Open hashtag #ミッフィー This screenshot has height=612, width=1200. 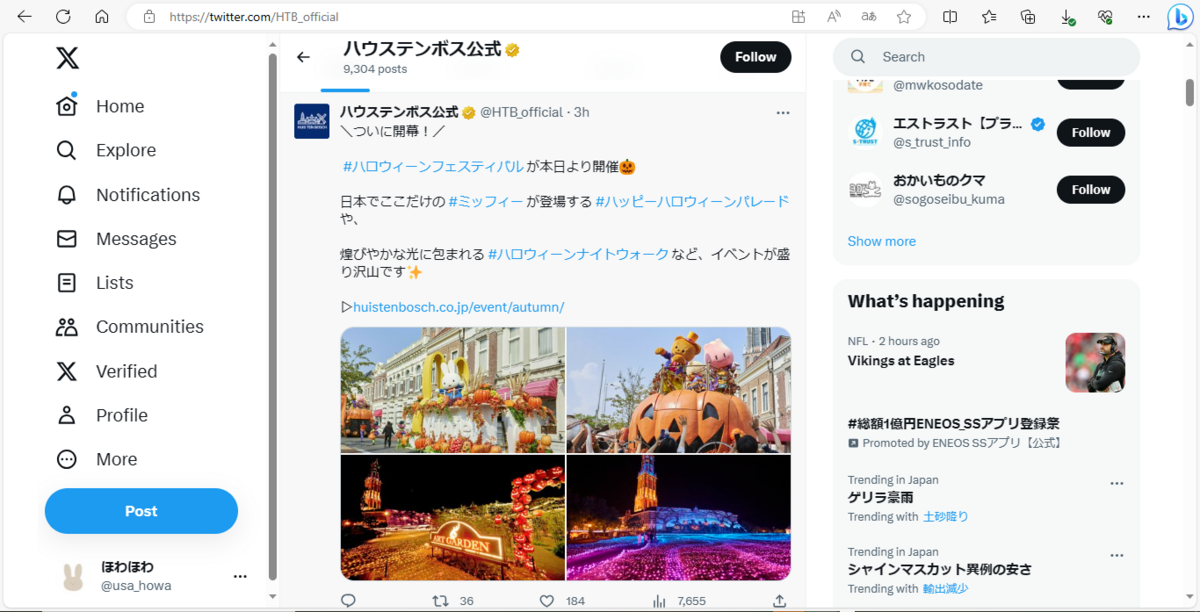point(486,202)
